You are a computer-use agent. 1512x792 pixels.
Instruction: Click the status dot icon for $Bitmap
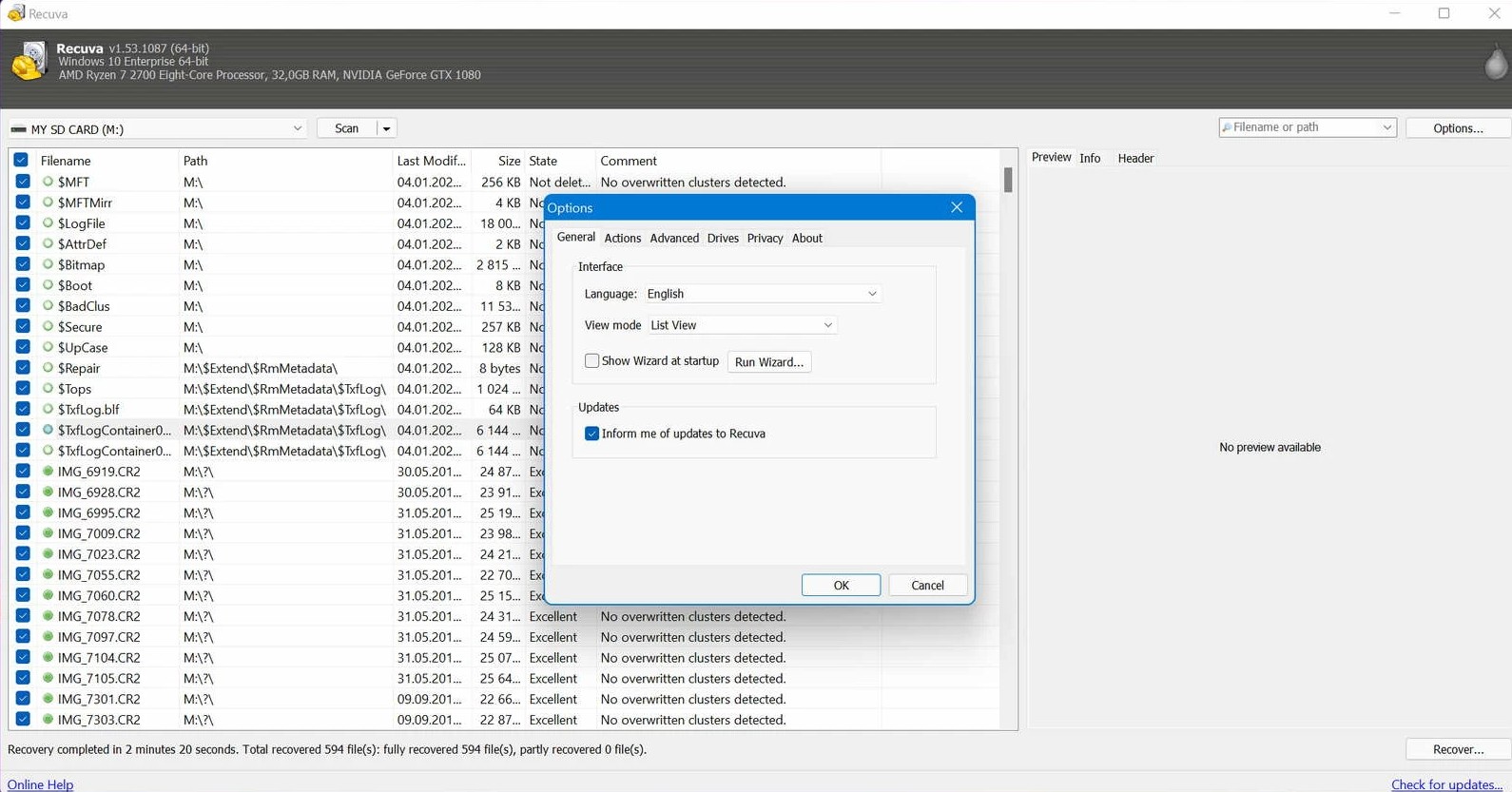(x=48, y=264)
